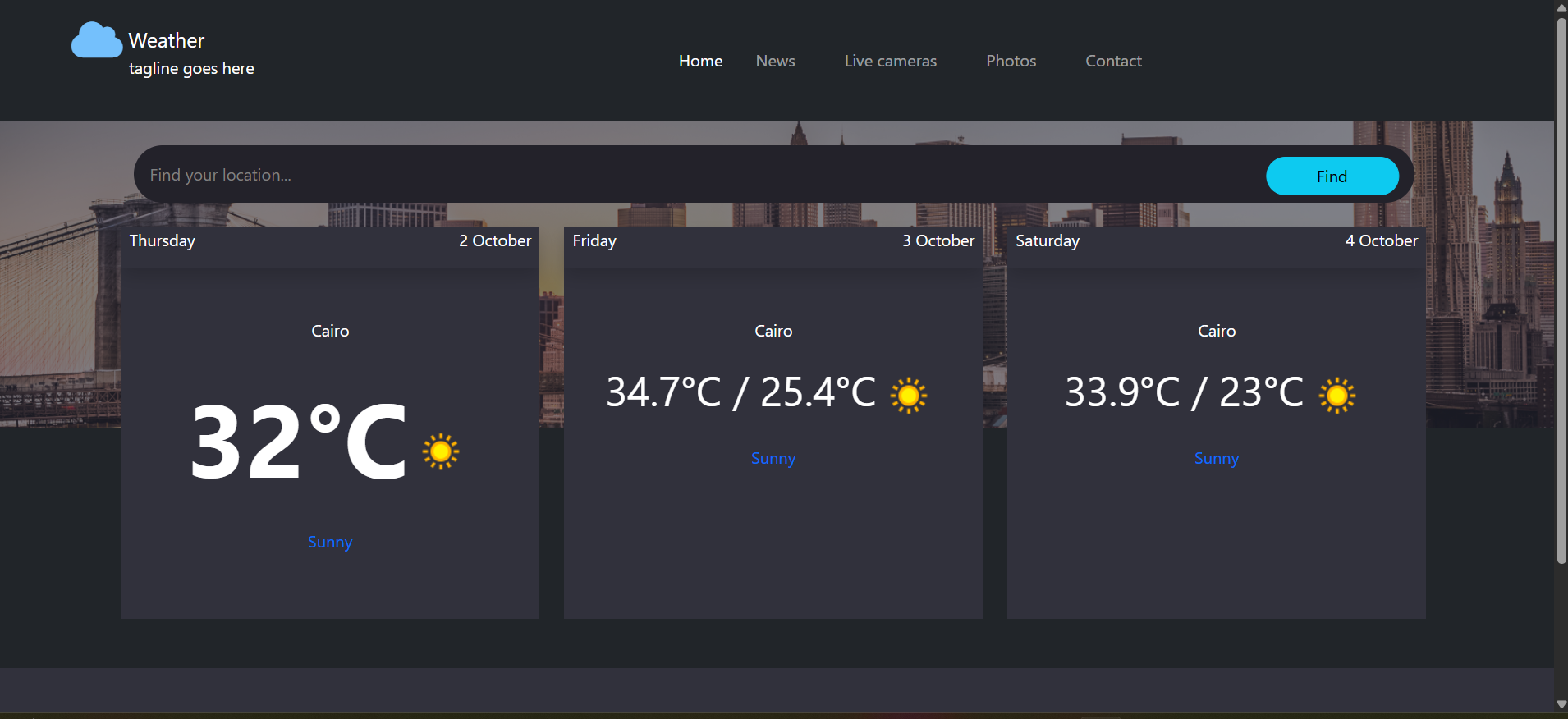The height and width of the screenshot is (719, 1568).
Task: Click the Sunny label under Thursday
Action: coord(330,543)
